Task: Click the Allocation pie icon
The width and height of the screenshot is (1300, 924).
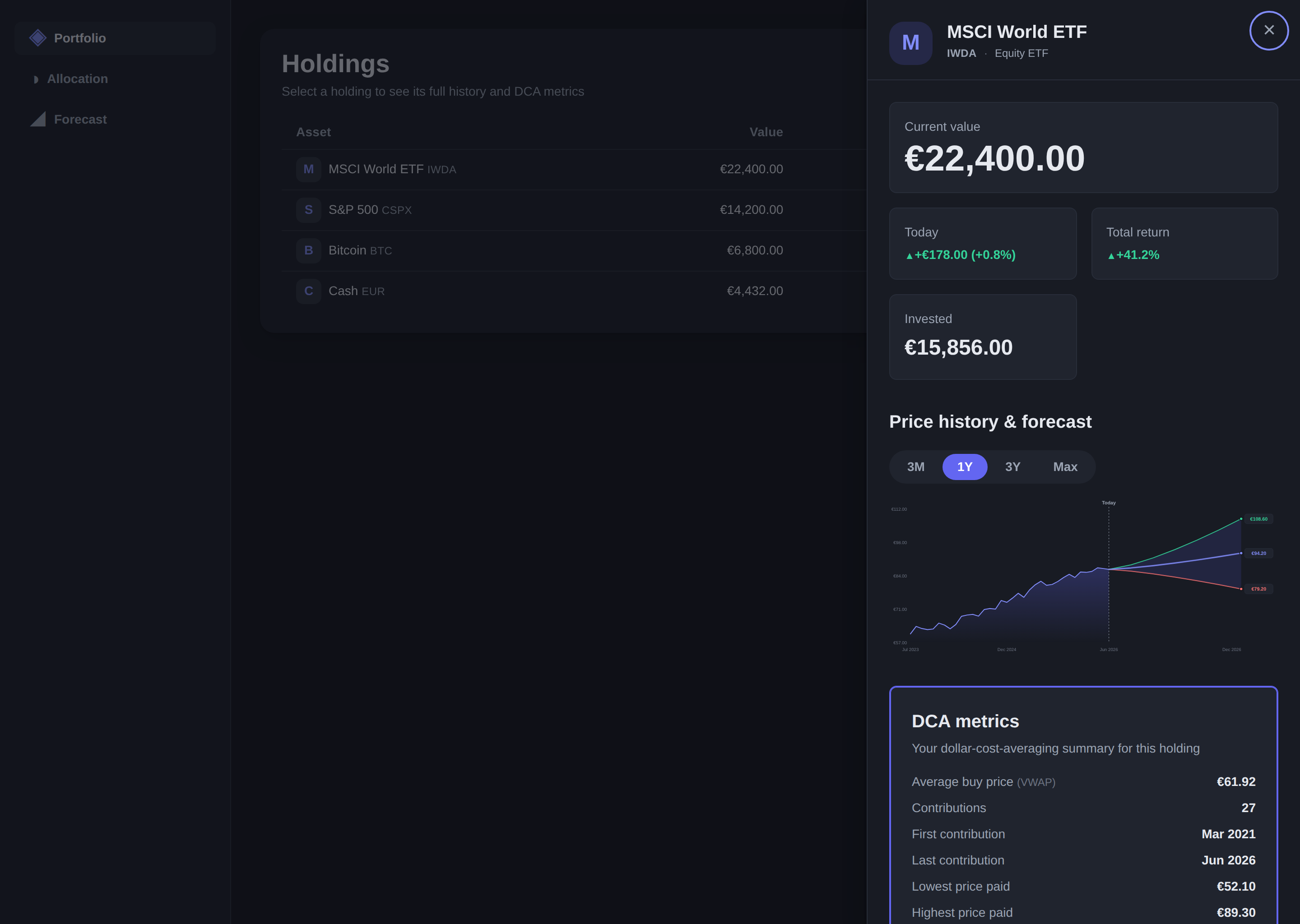Action: tap(35, 79)
